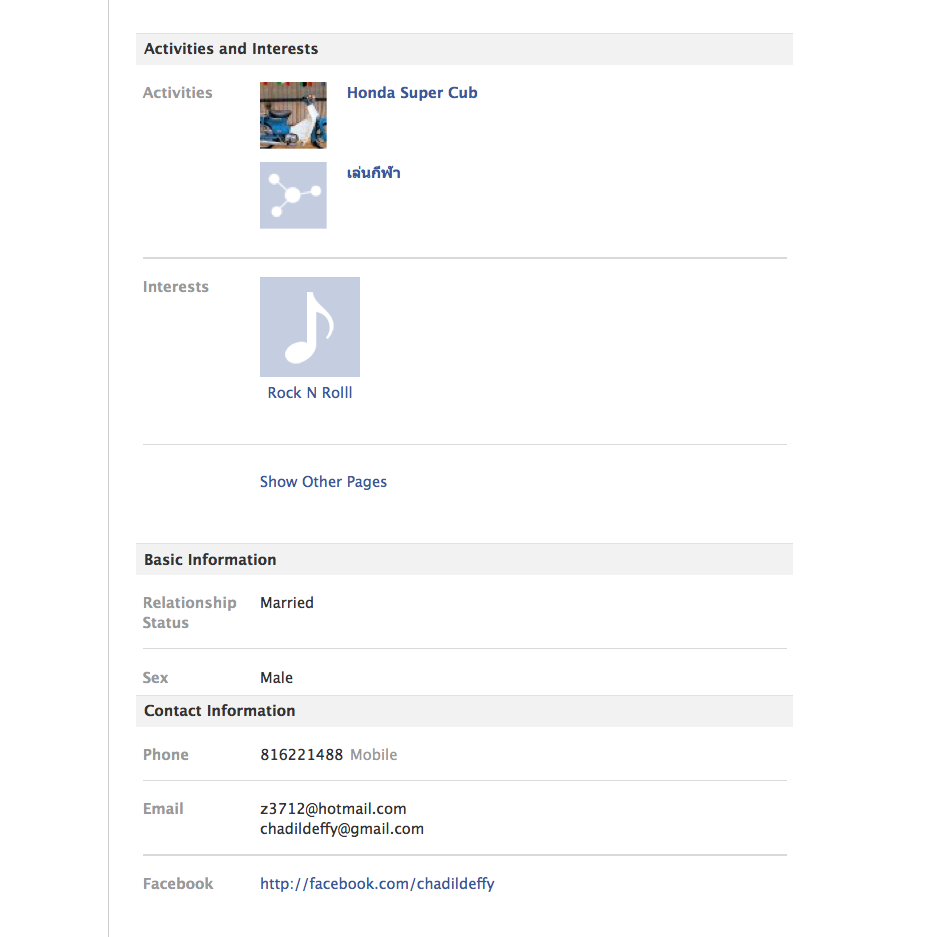This screenshot has width=934, height=937.
Task: Select the z3712@hotmail.com email address
Action: pyautogui.click(x=333, y=809)
